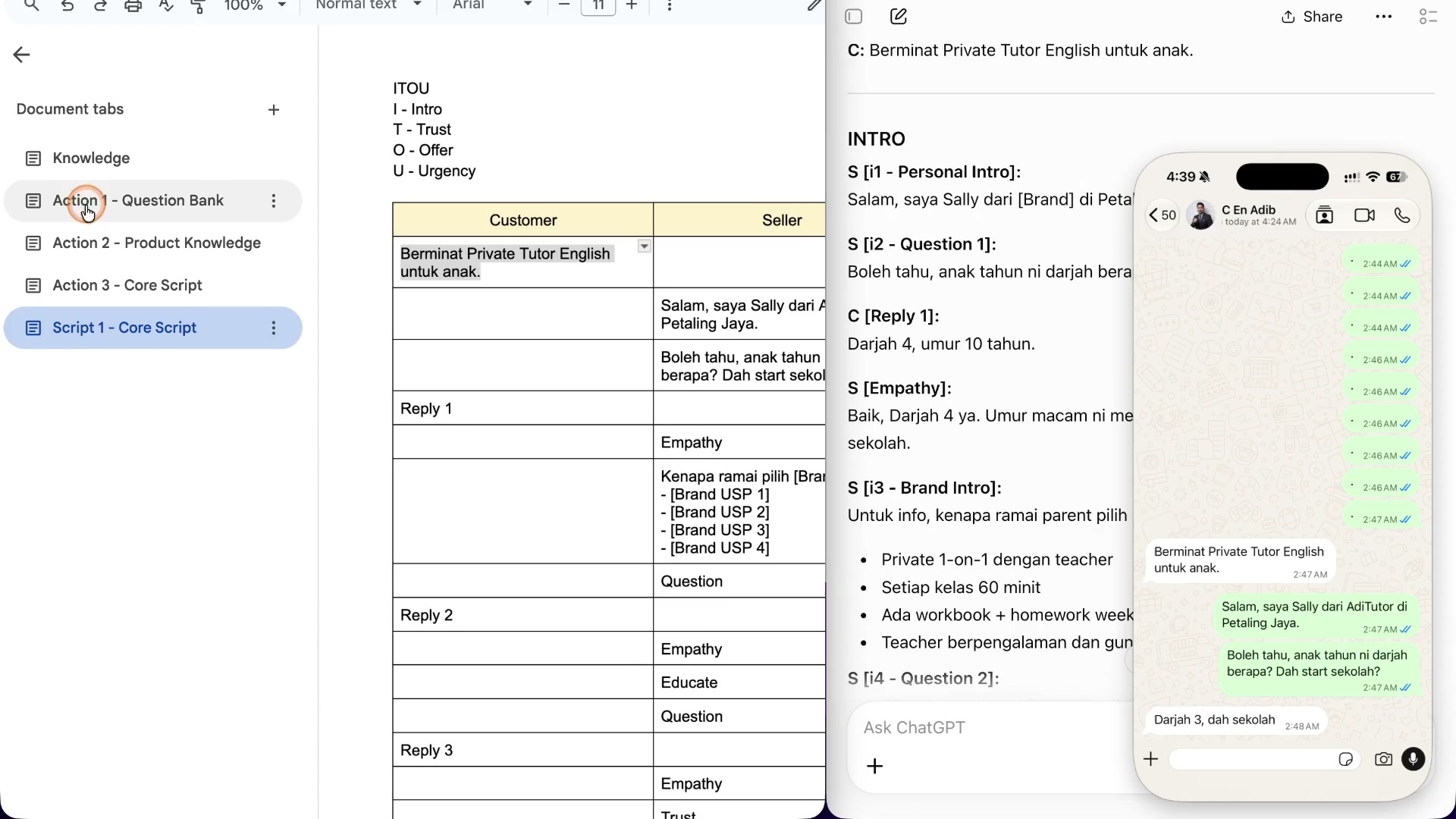This screenshot has width=1456, height=819.
Task: Start a new chat in ChatGPT
Action: pos(899,17)
